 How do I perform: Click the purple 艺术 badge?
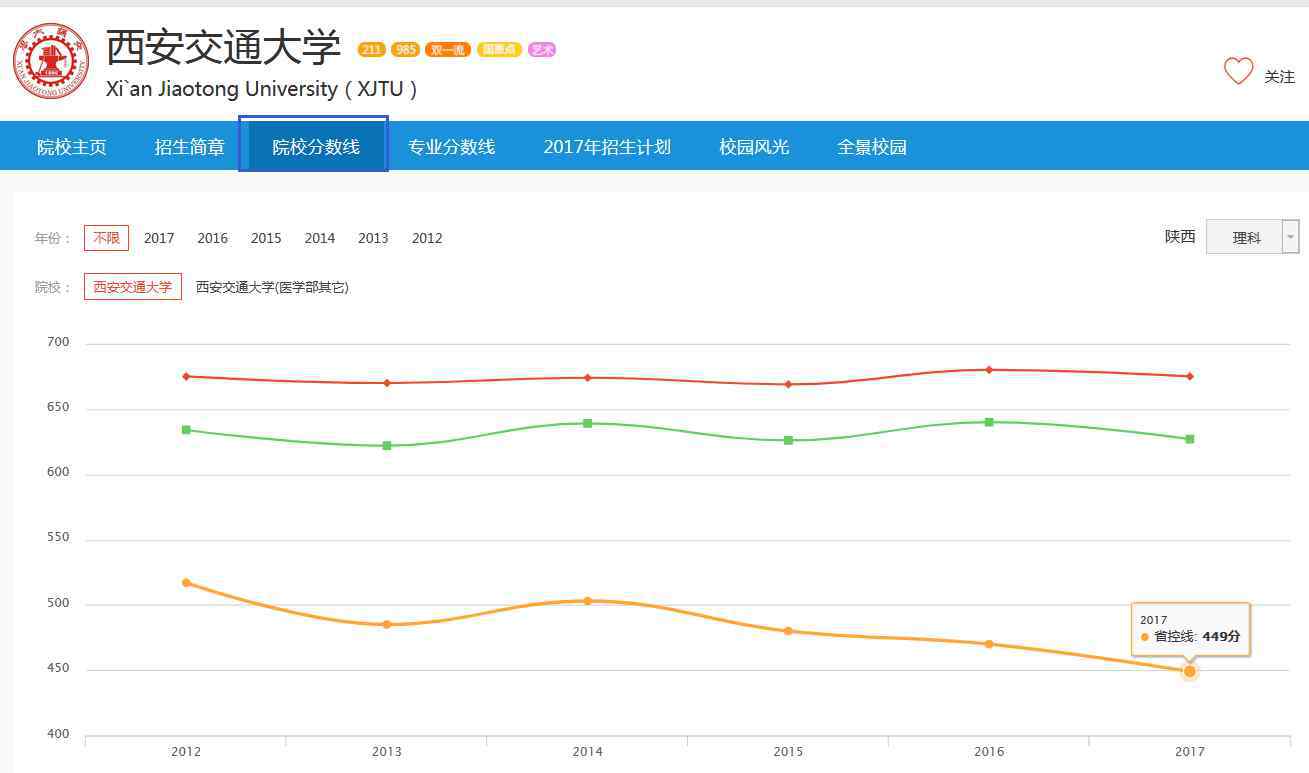542,50
